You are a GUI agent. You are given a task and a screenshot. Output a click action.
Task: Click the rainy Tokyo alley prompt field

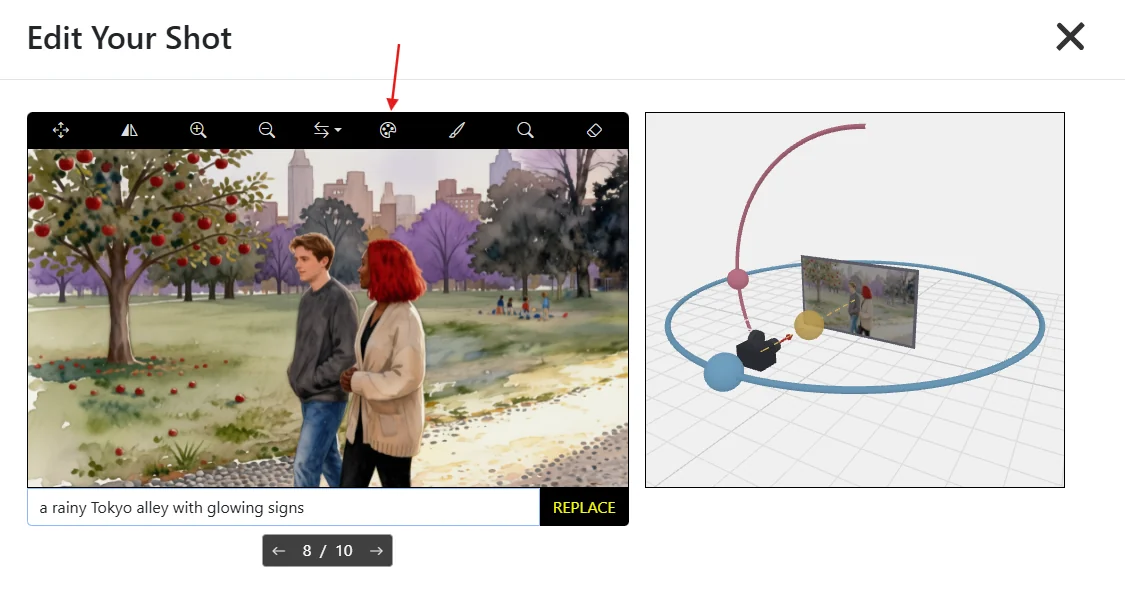[280, 507]
